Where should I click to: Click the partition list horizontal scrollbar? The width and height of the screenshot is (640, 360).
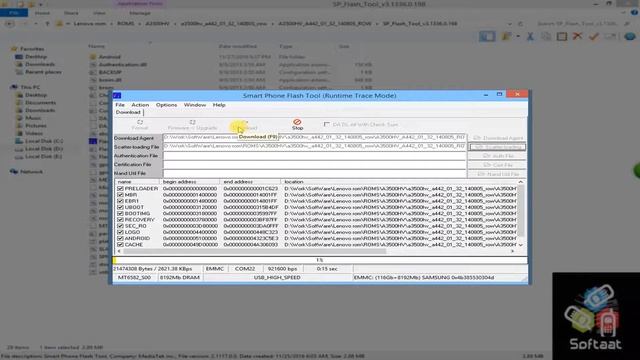tap(255, 251)
